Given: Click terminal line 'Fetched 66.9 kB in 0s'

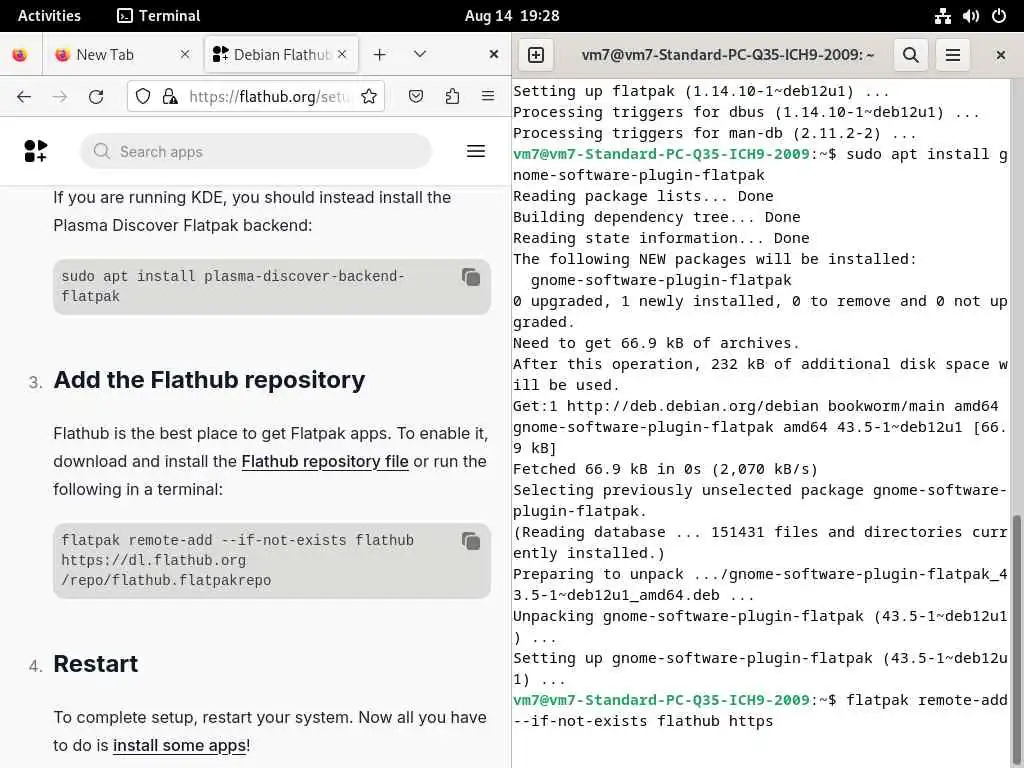Looking at the screenshot, I should (665, 469).
